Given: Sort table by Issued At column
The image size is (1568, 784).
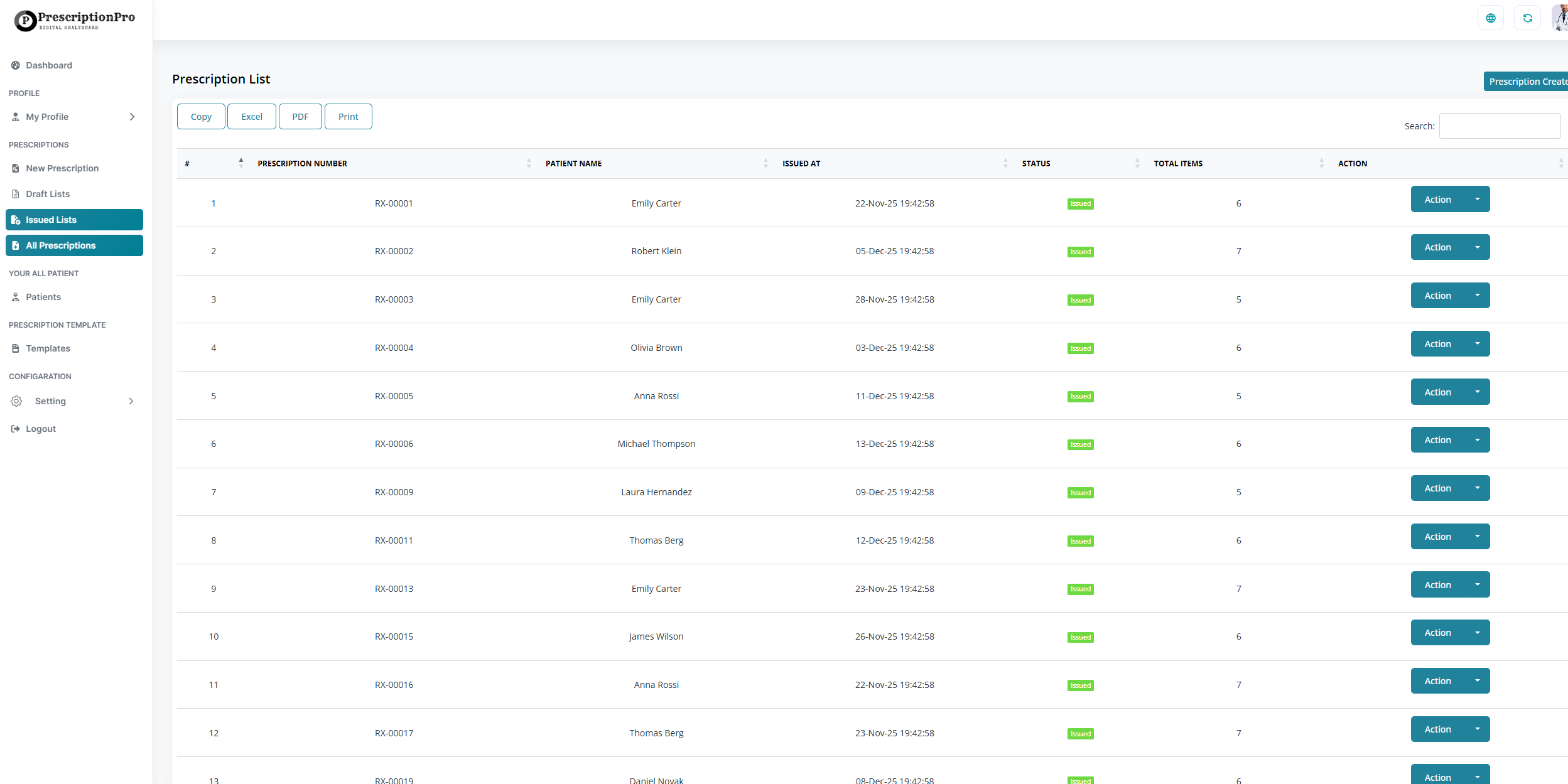Looking at the screenshot, I should click(801, 164).
